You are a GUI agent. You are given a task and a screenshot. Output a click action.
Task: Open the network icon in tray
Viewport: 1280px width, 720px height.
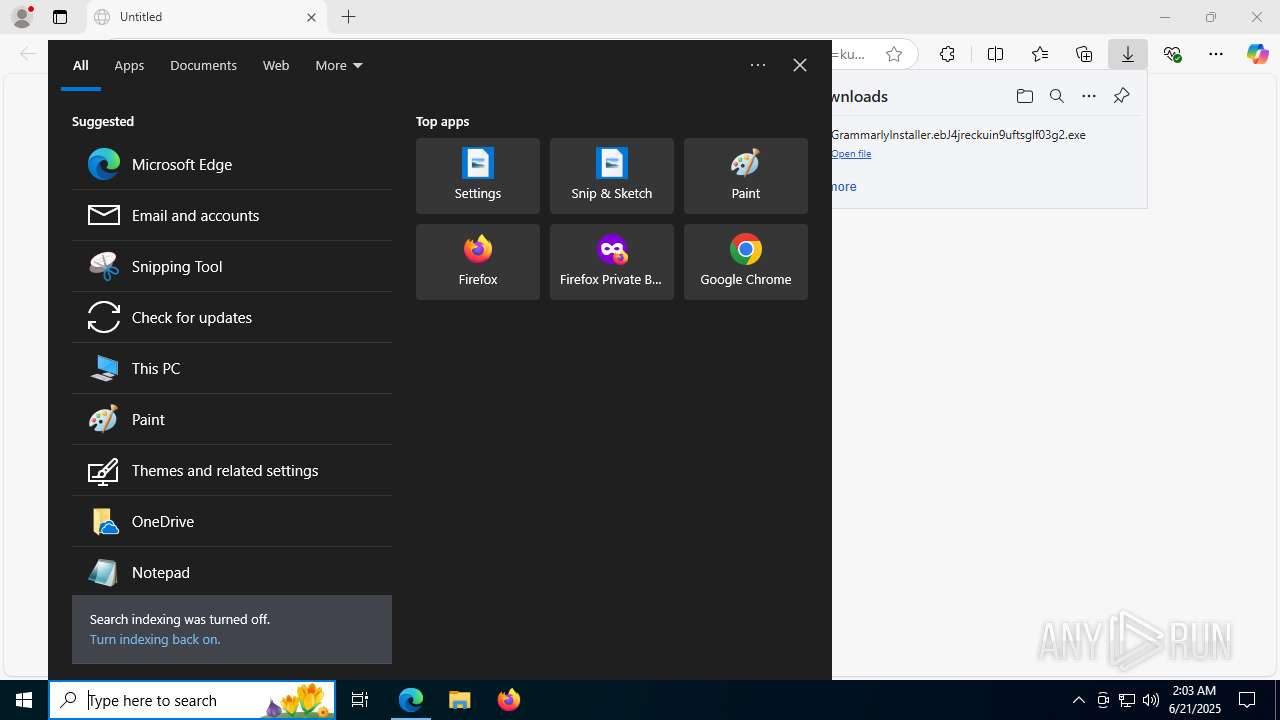pyautogui.click(x=1127, y=700)
